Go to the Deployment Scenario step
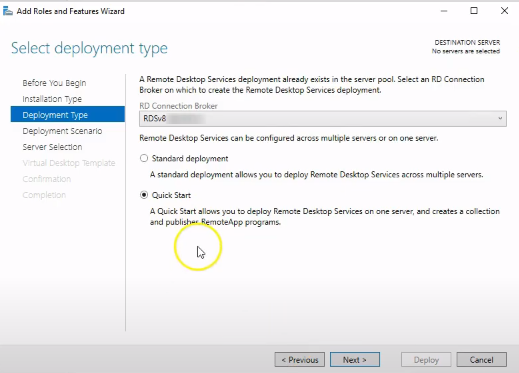The image size is (519, 373). click(x=62, y=131)
